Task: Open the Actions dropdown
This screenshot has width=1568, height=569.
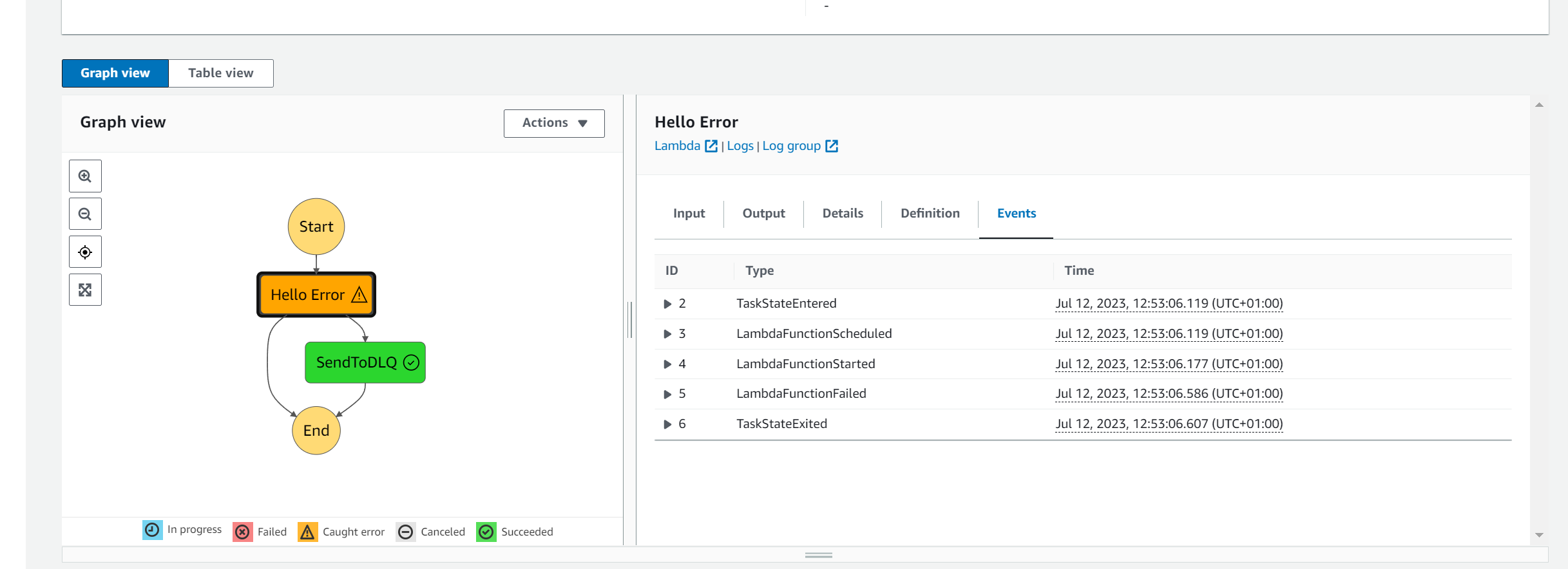Action: 554,123
